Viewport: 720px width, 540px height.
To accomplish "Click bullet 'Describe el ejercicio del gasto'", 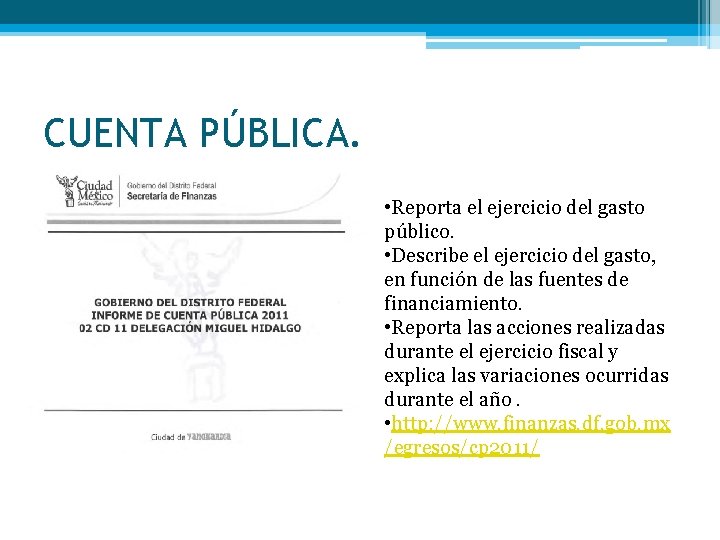I will 520,256.
